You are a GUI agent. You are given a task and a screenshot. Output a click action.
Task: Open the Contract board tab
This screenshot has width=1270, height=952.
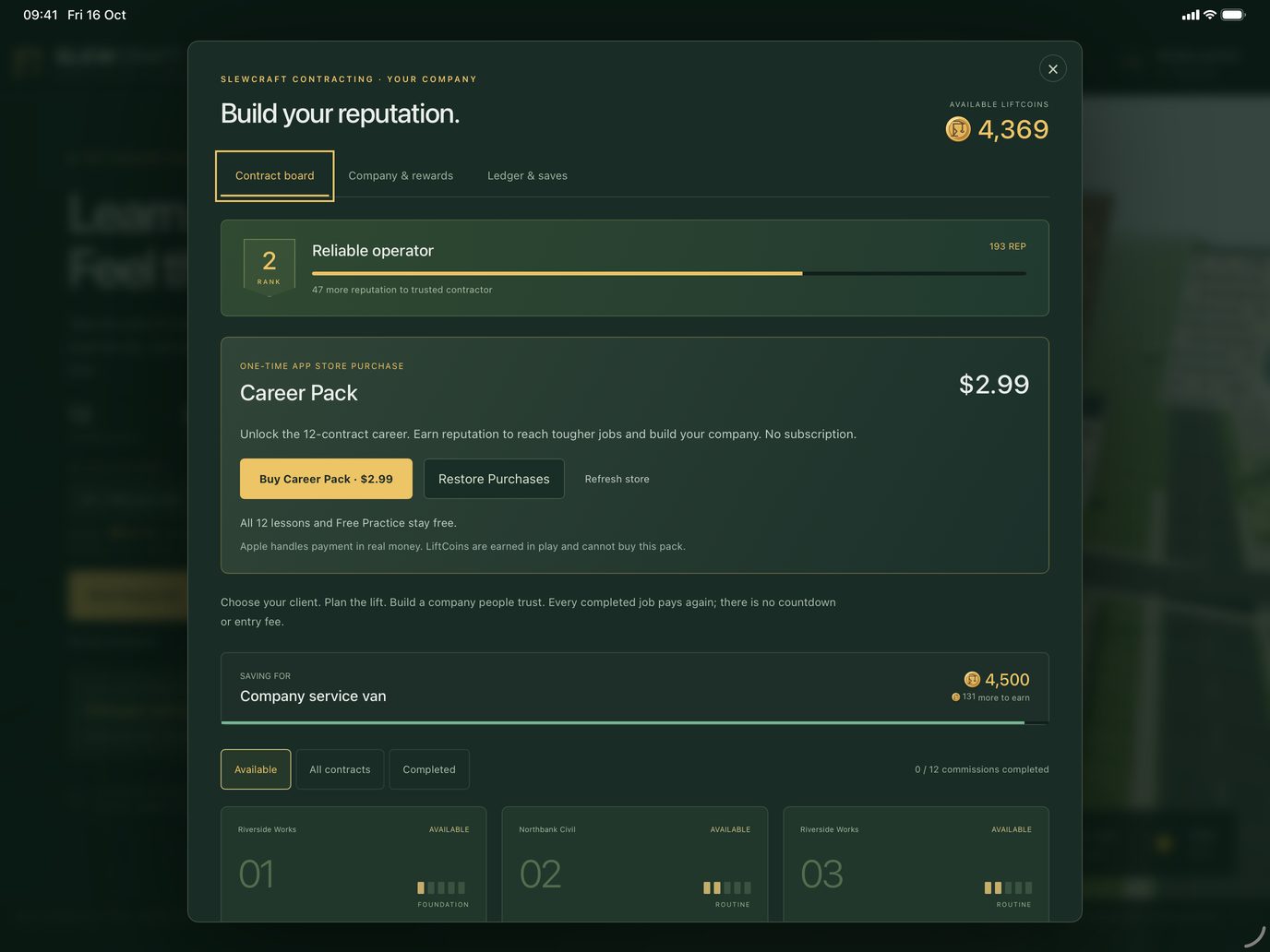click(275, 175)
